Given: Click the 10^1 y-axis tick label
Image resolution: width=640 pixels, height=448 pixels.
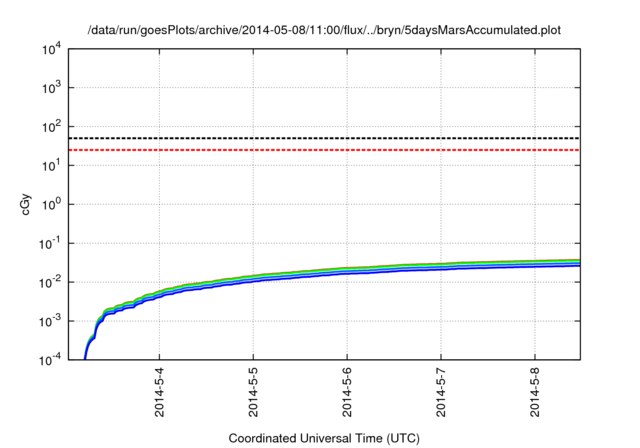Looking at the screenshot, I should pyautogui.click(x=51, y=165).
